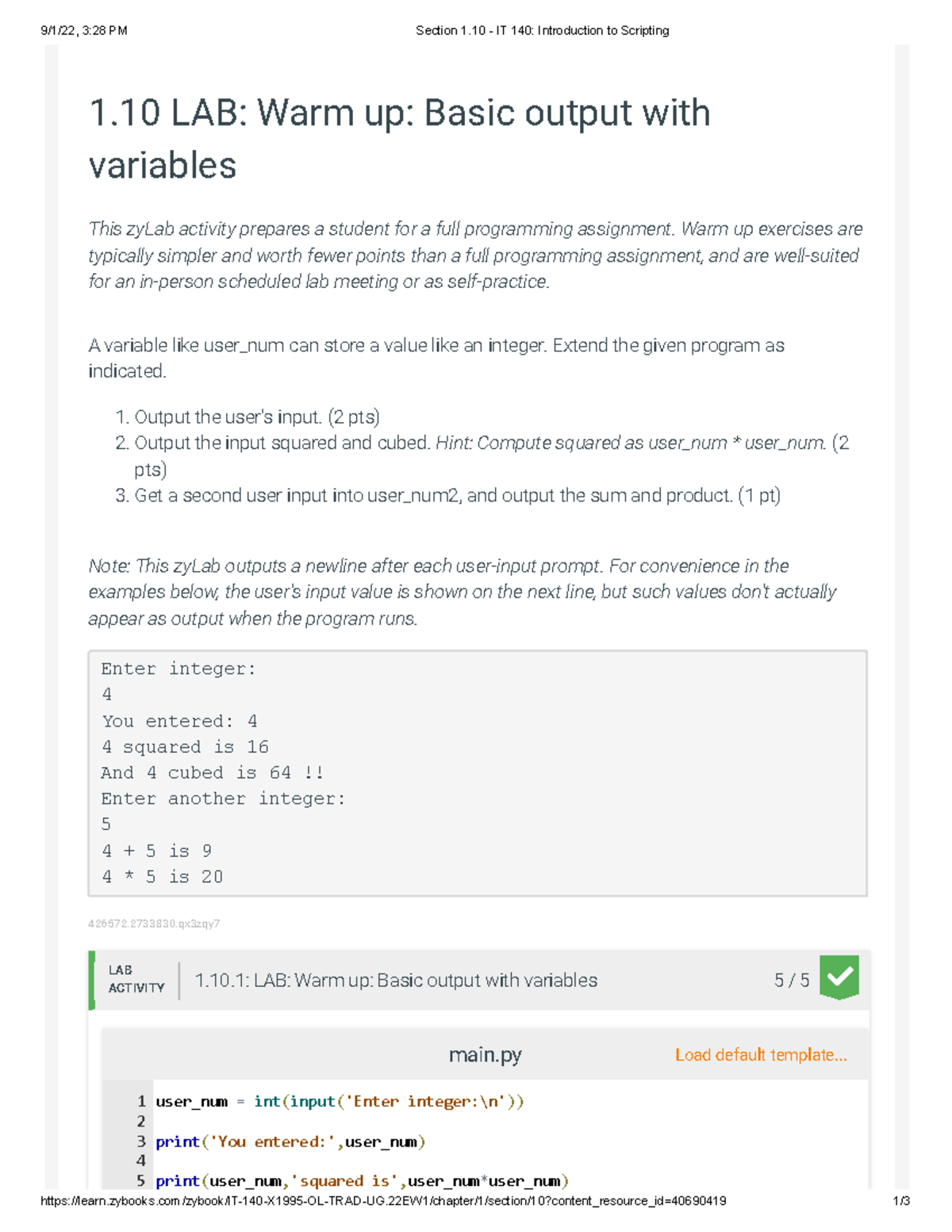Select the main.py file tab

(485, 1055)
